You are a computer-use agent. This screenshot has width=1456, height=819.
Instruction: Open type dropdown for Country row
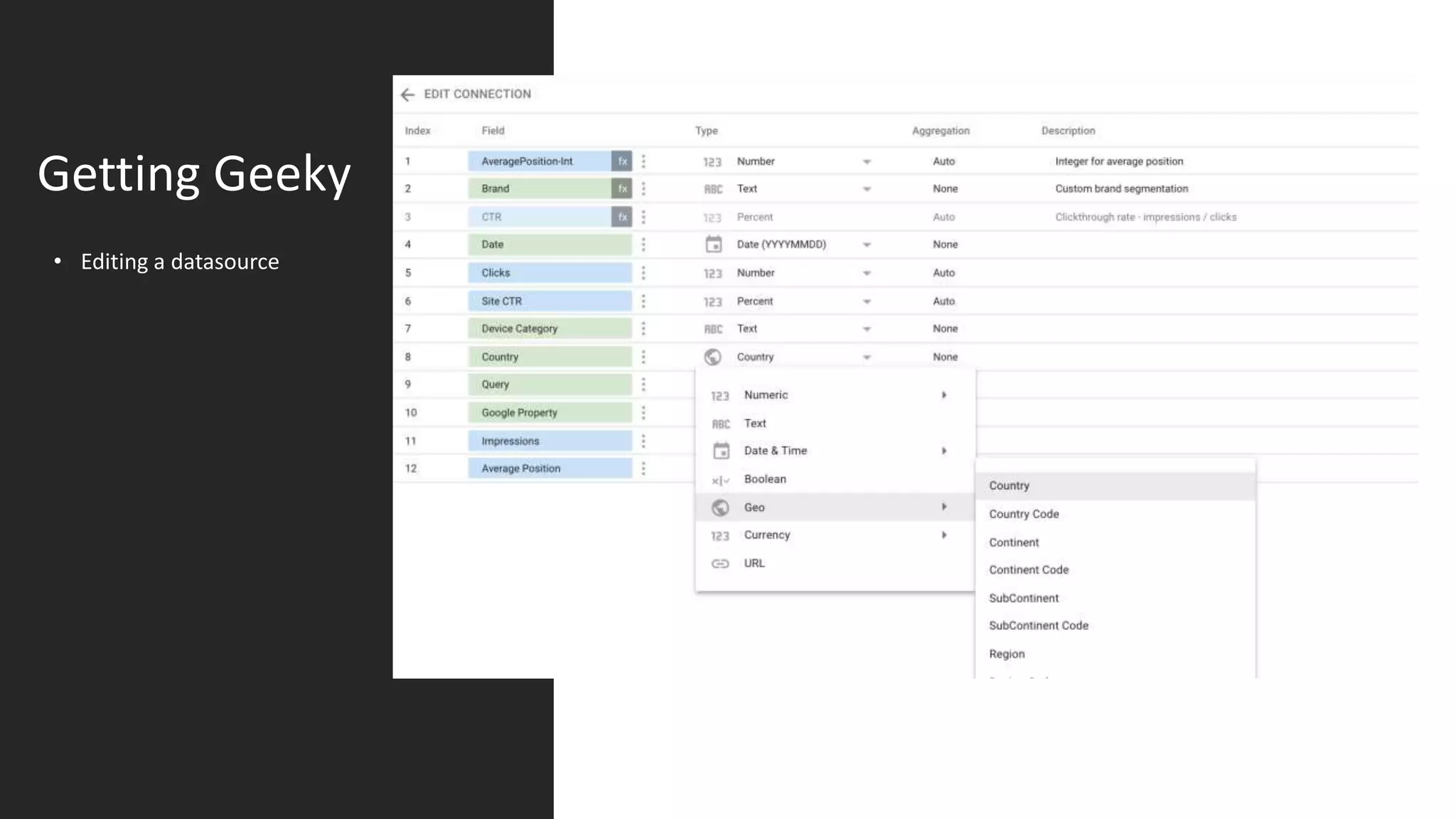pyautogui.click(x=867, y=358)
